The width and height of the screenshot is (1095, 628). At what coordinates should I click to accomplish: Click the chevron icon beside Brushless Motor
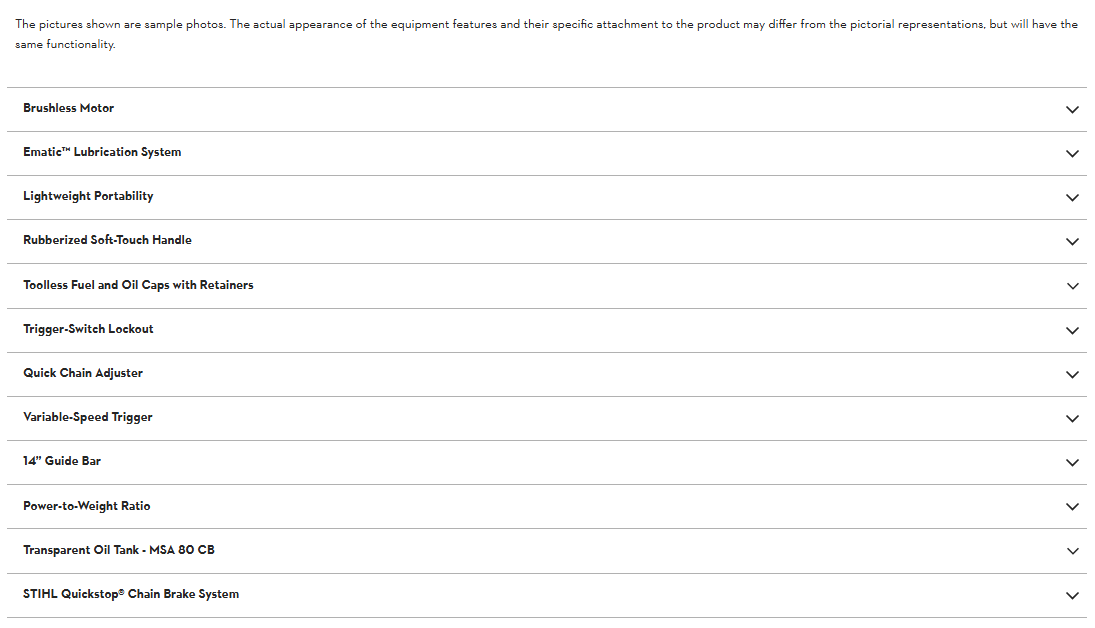[1072, 109]
